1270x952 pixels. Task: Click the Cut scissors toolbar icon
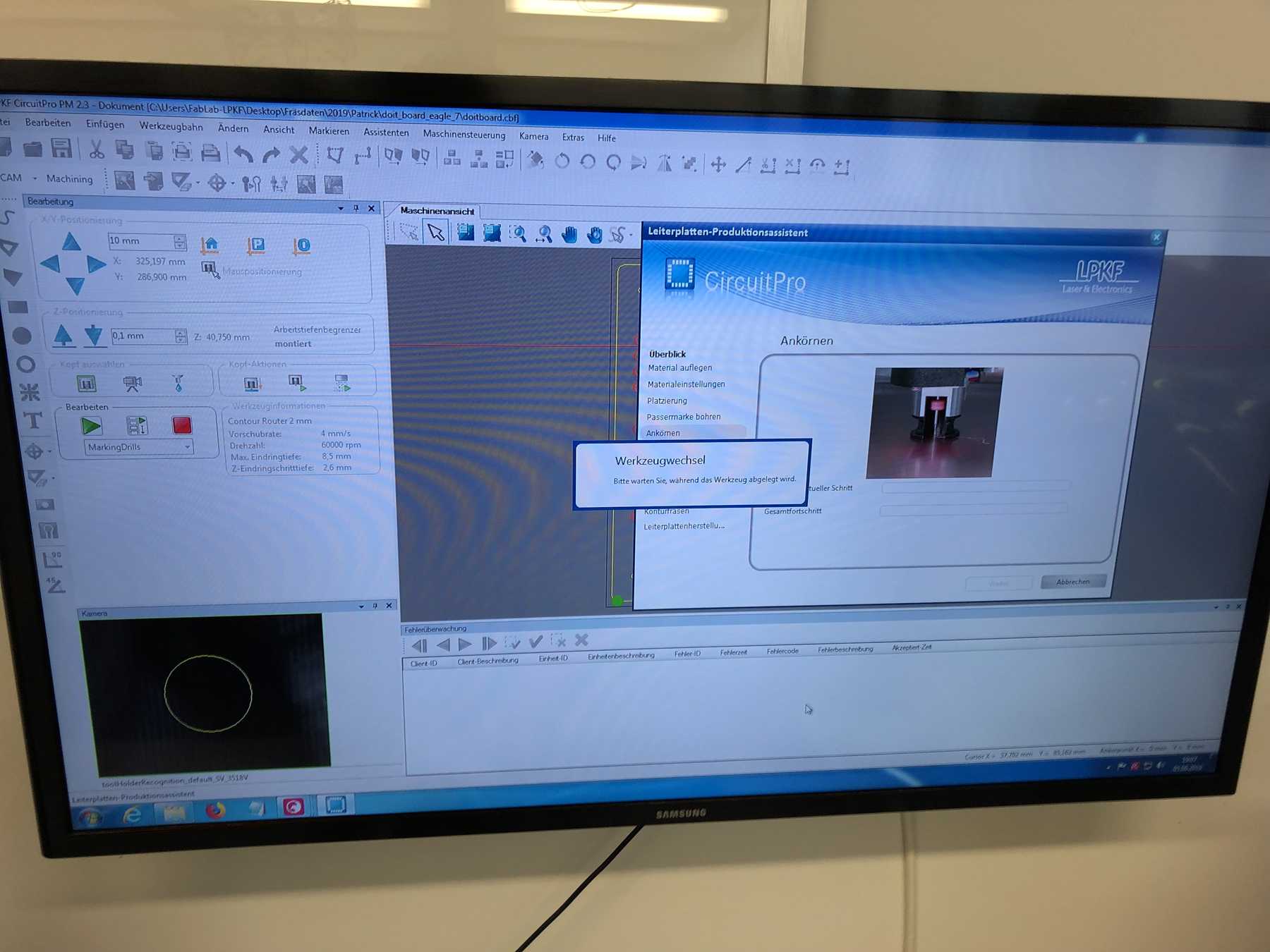click(96, 149)
